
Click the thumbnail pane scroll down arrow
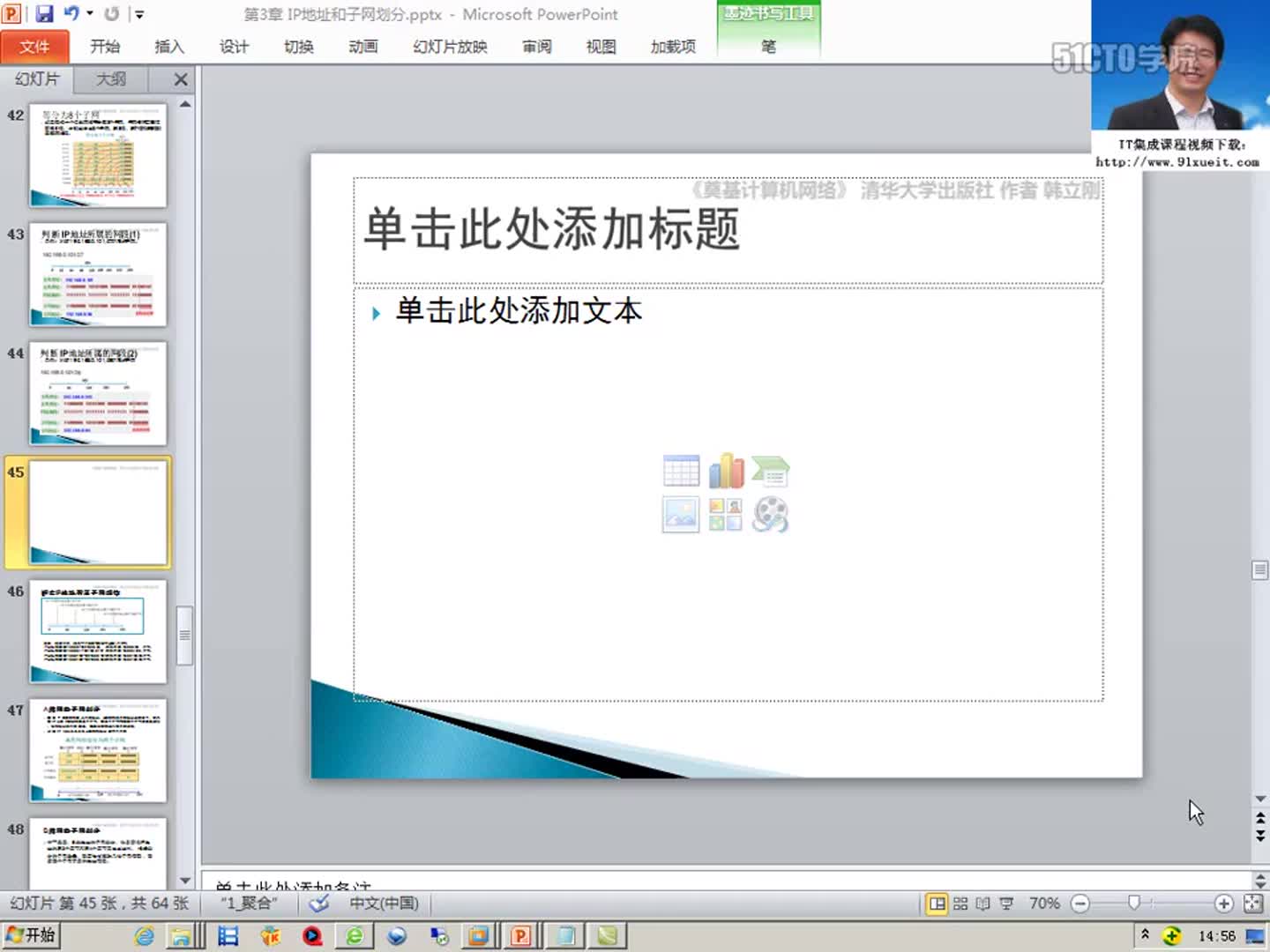pos(185,881)
